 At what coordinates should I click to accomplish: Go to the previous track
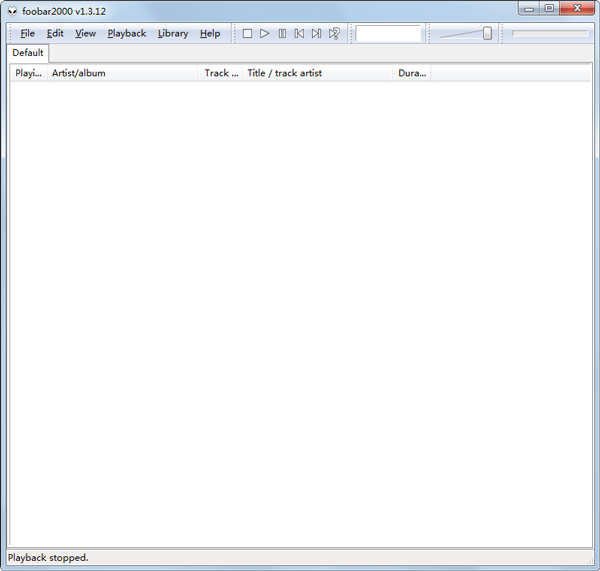click(299, 34)
